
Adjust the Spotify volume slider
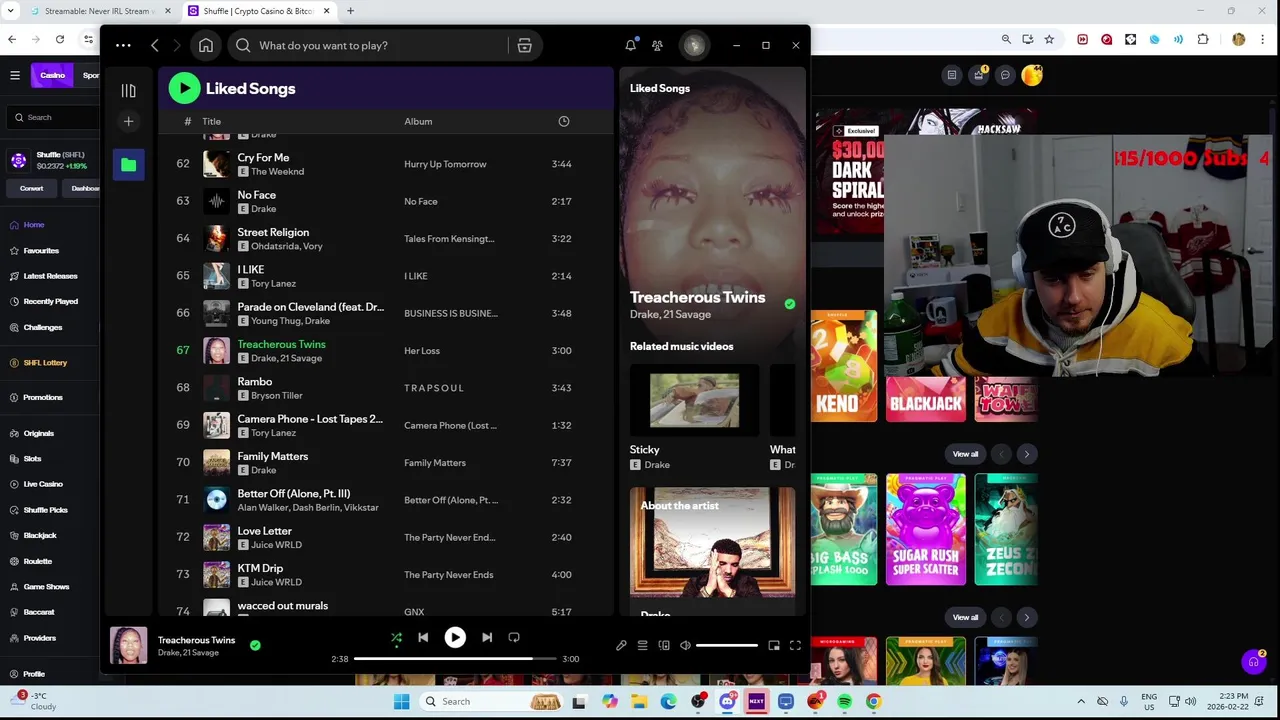coord(726,646)
